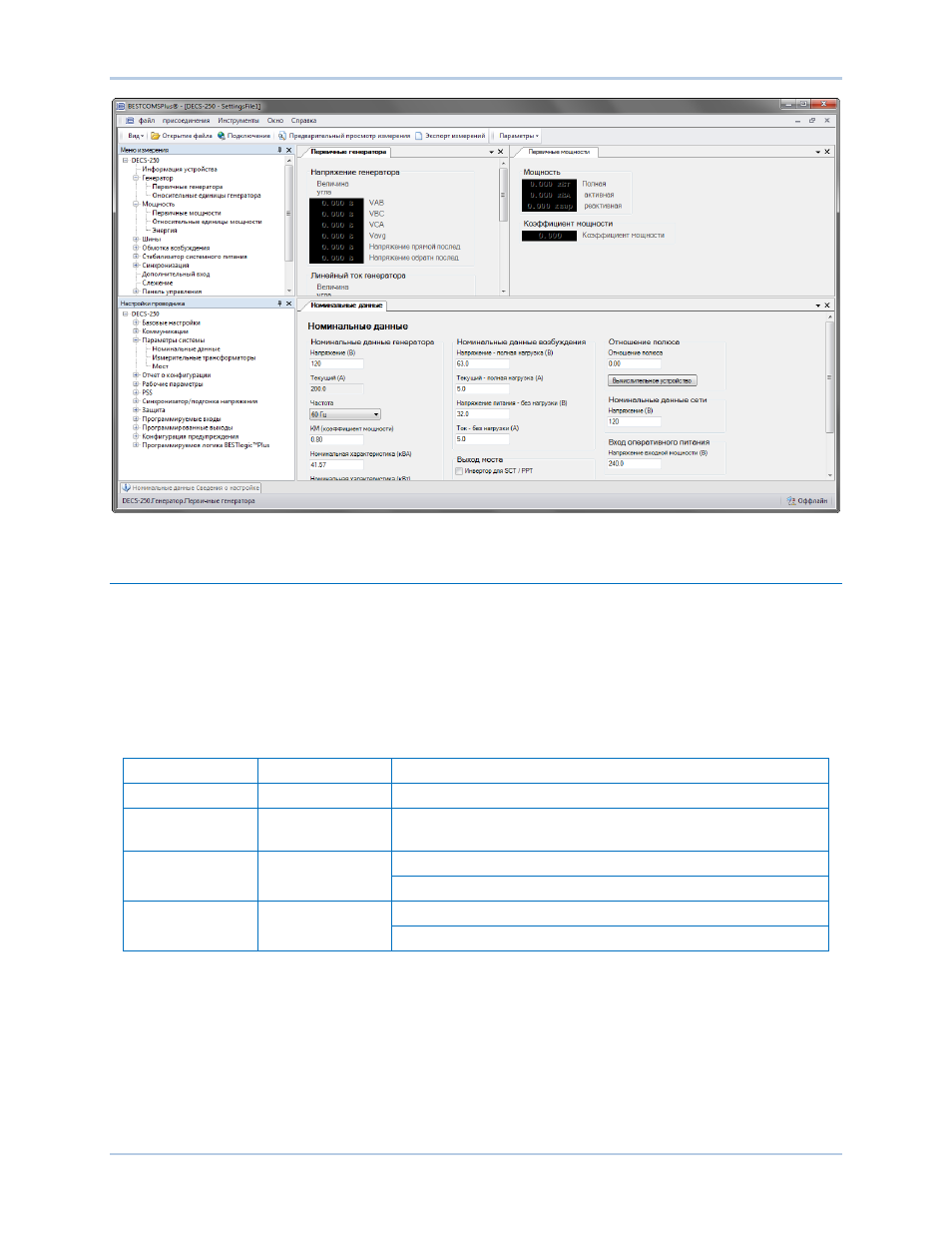Click the Отношение полюса input field
Screen dimensions: 952x1233
[x=635, y=363]
